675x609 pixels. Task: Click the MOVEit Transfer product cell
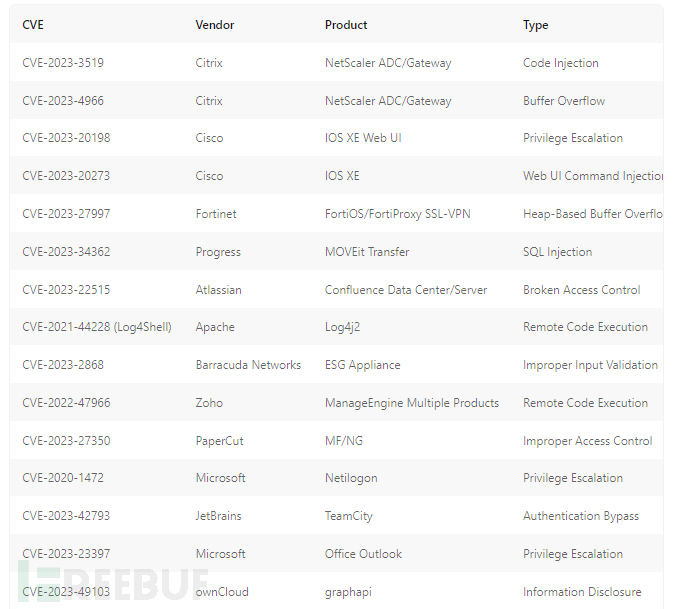(x=367, y=252)
